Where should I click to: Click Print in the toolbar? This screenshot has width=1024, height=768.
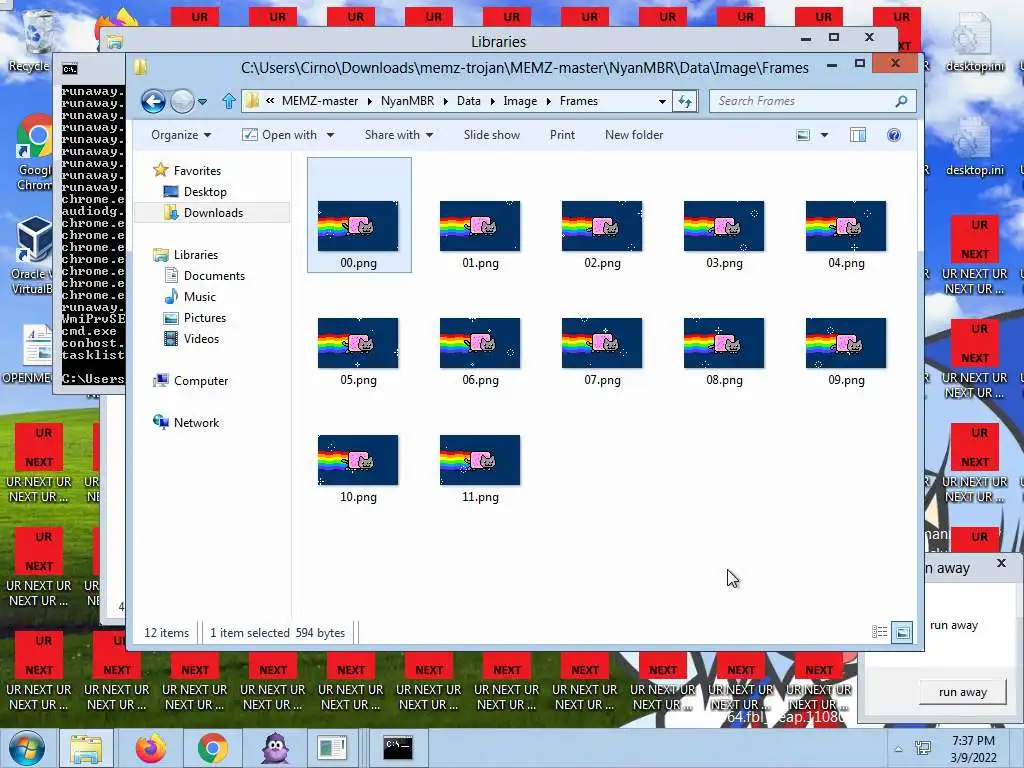[562, 135]
